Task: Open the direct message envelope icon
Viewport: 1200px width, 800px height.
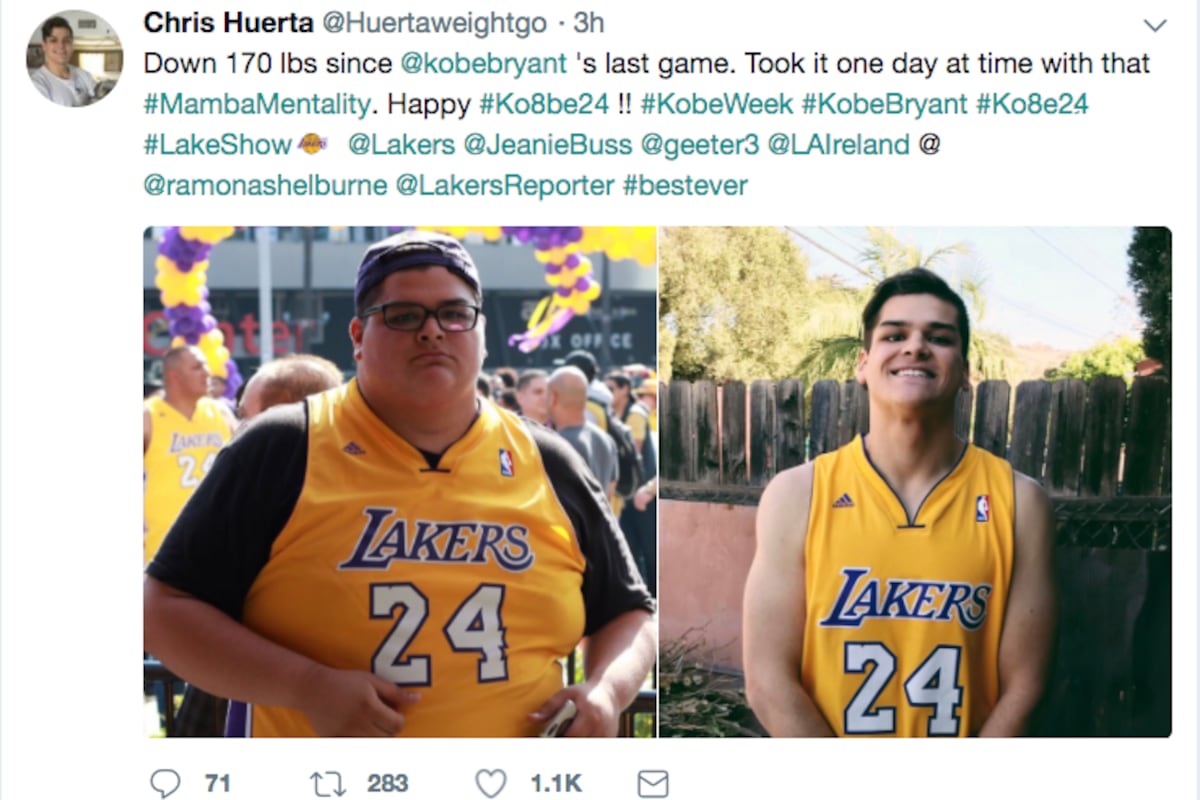Action: (653, 783)
